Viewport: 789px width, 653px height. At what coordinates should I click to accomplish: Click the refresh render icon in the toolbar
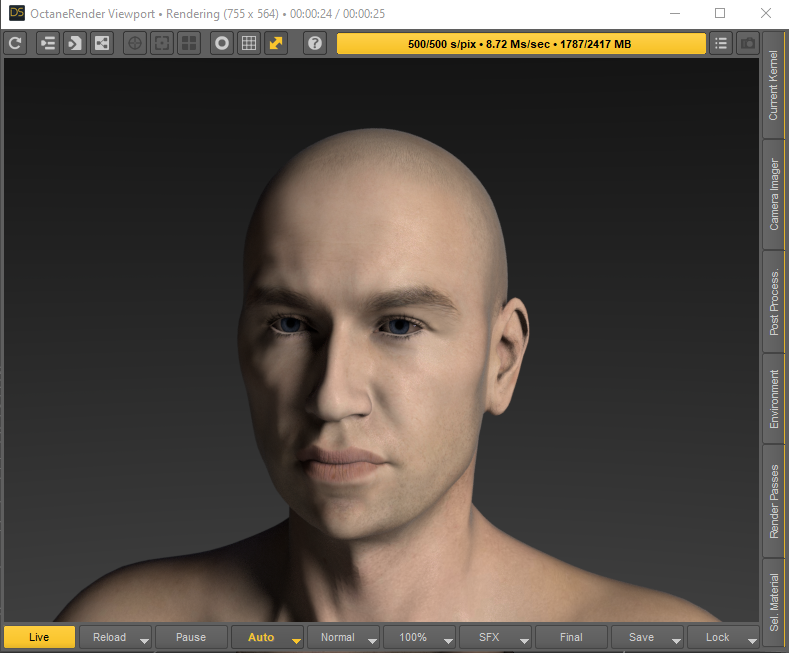(x=15, y=43)
